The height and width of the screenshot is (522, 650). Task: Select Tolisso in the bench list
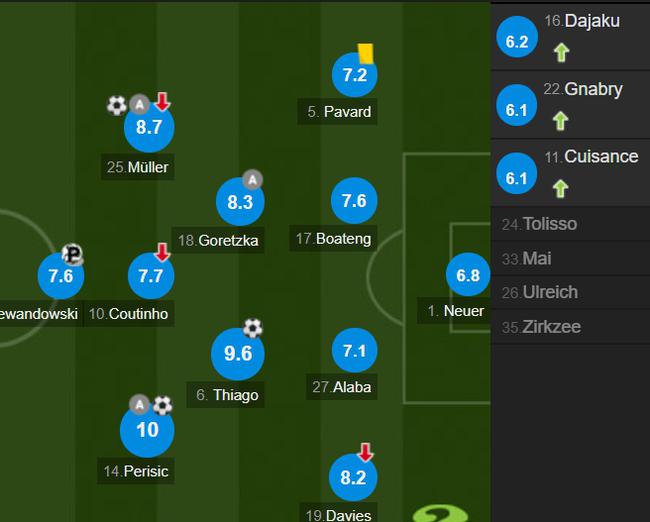pos(570,224)
